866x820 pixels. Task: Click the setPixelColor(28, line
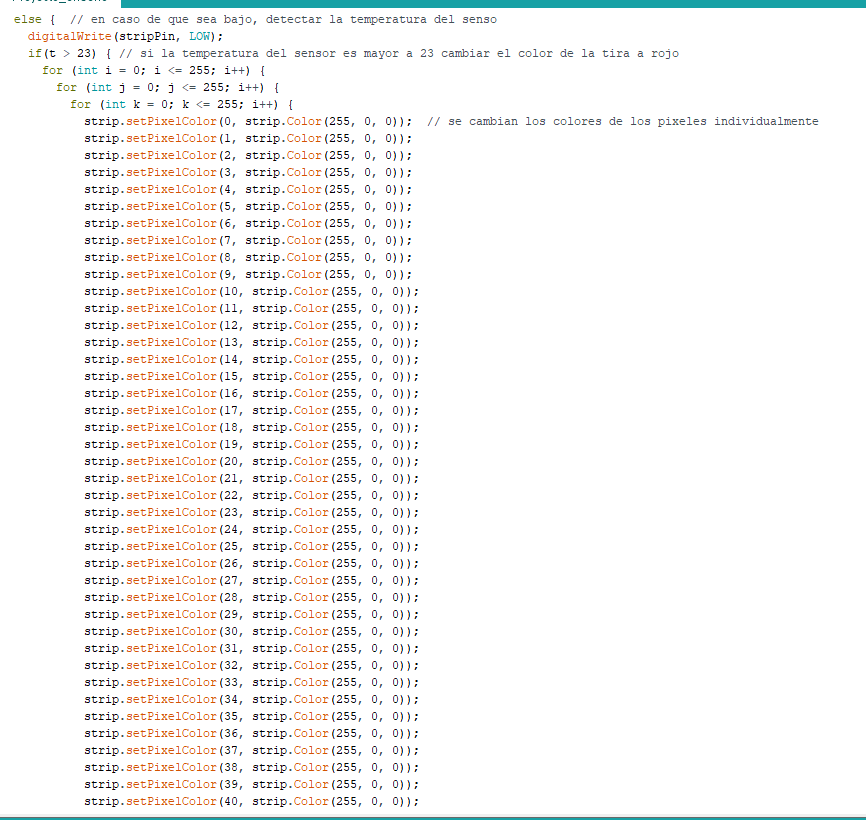tap(252, 598)
